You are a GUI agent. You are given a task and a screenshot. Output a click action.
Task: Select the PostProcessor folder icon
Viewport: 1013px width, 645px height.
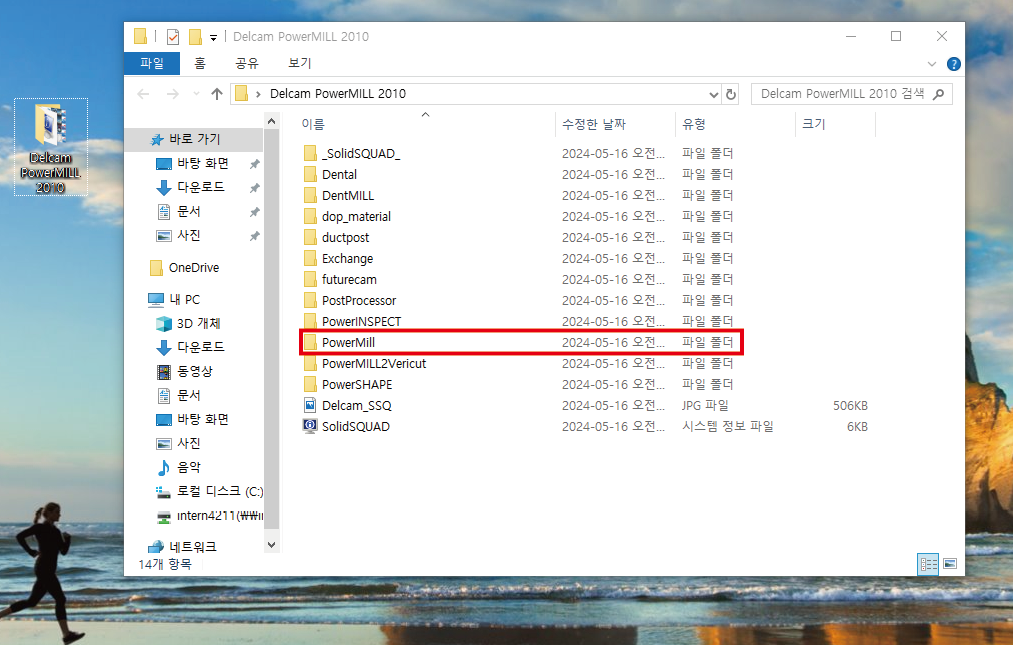[310, 301]
